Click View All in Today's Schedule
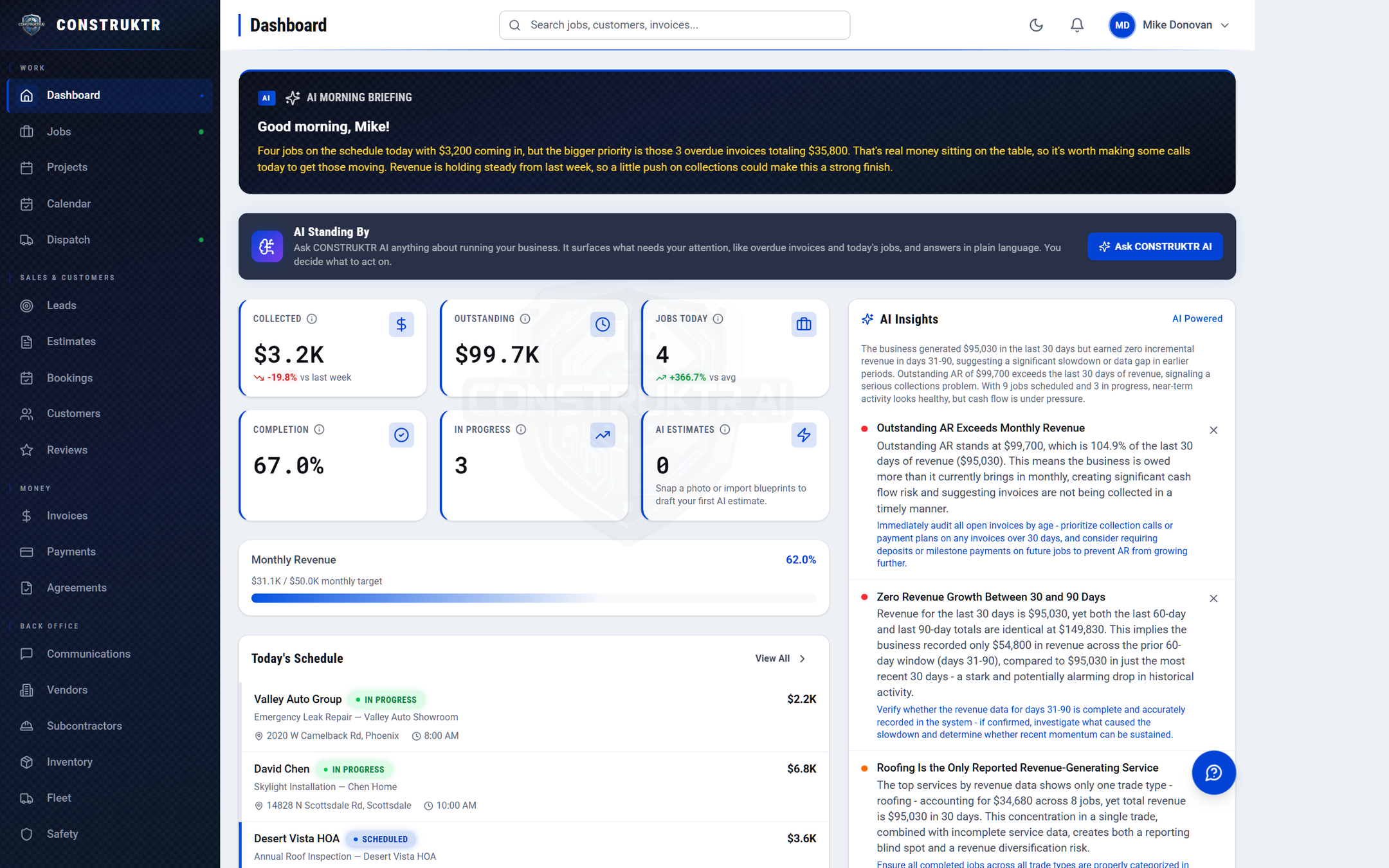The width and height of the screenshot is (1389, 868). [x=781, y=658]
